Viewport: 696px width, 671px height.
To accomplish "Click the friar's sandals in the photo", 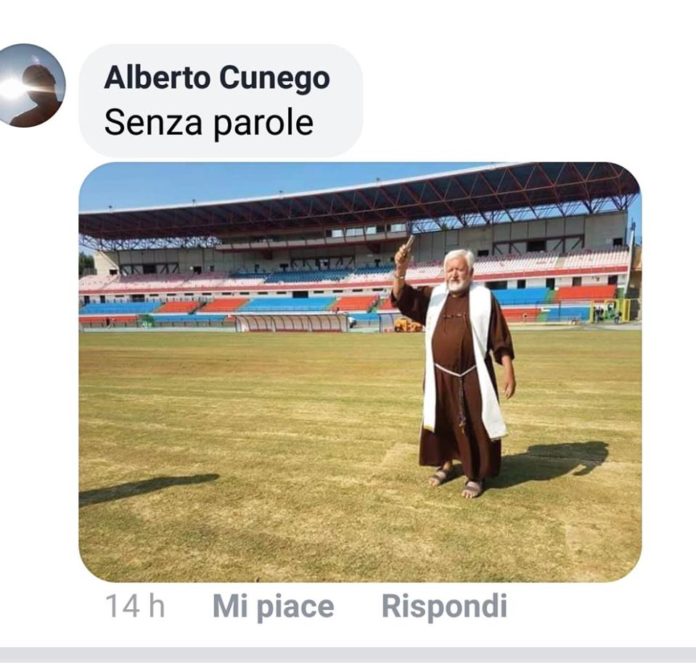I will point(457,483).
